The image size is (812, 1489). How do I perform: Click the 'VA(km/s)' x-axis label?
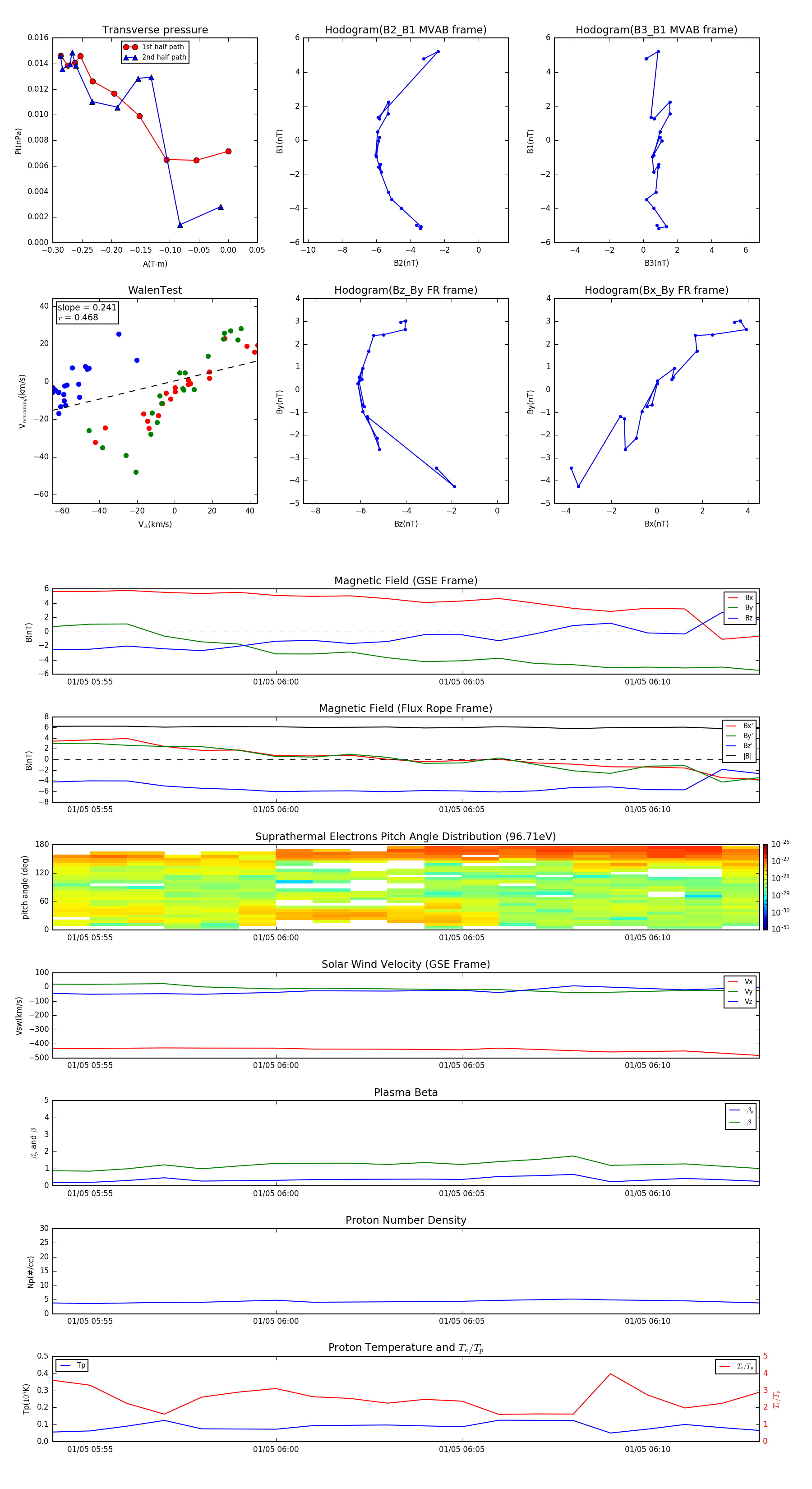click(x=155, y=524)
